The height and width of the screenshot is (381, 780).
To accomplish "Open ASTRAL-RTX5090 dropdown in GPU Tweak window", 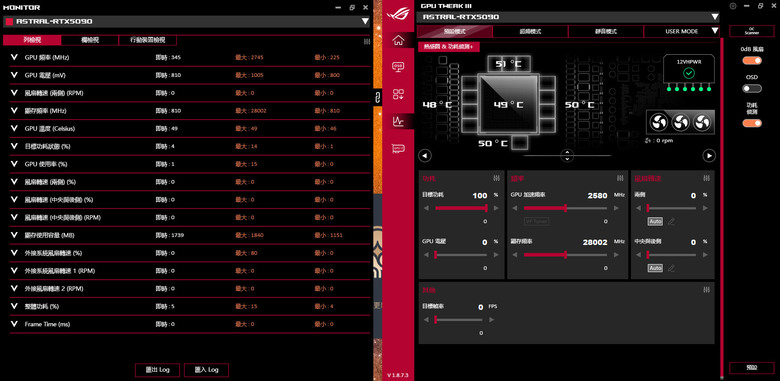I will click(715, 17).
